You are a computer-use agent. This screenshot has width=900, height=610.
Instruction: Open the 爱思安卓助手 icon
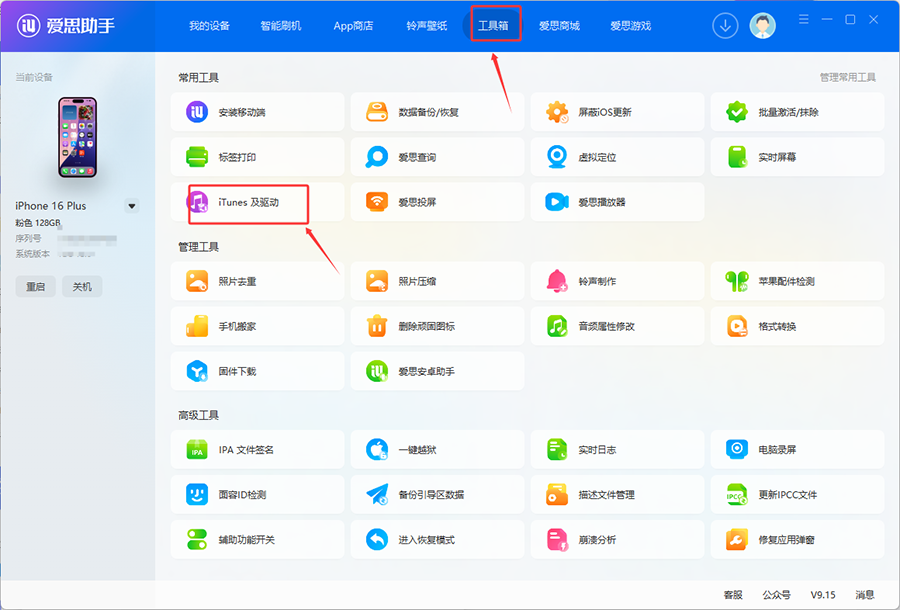[377, 371]
